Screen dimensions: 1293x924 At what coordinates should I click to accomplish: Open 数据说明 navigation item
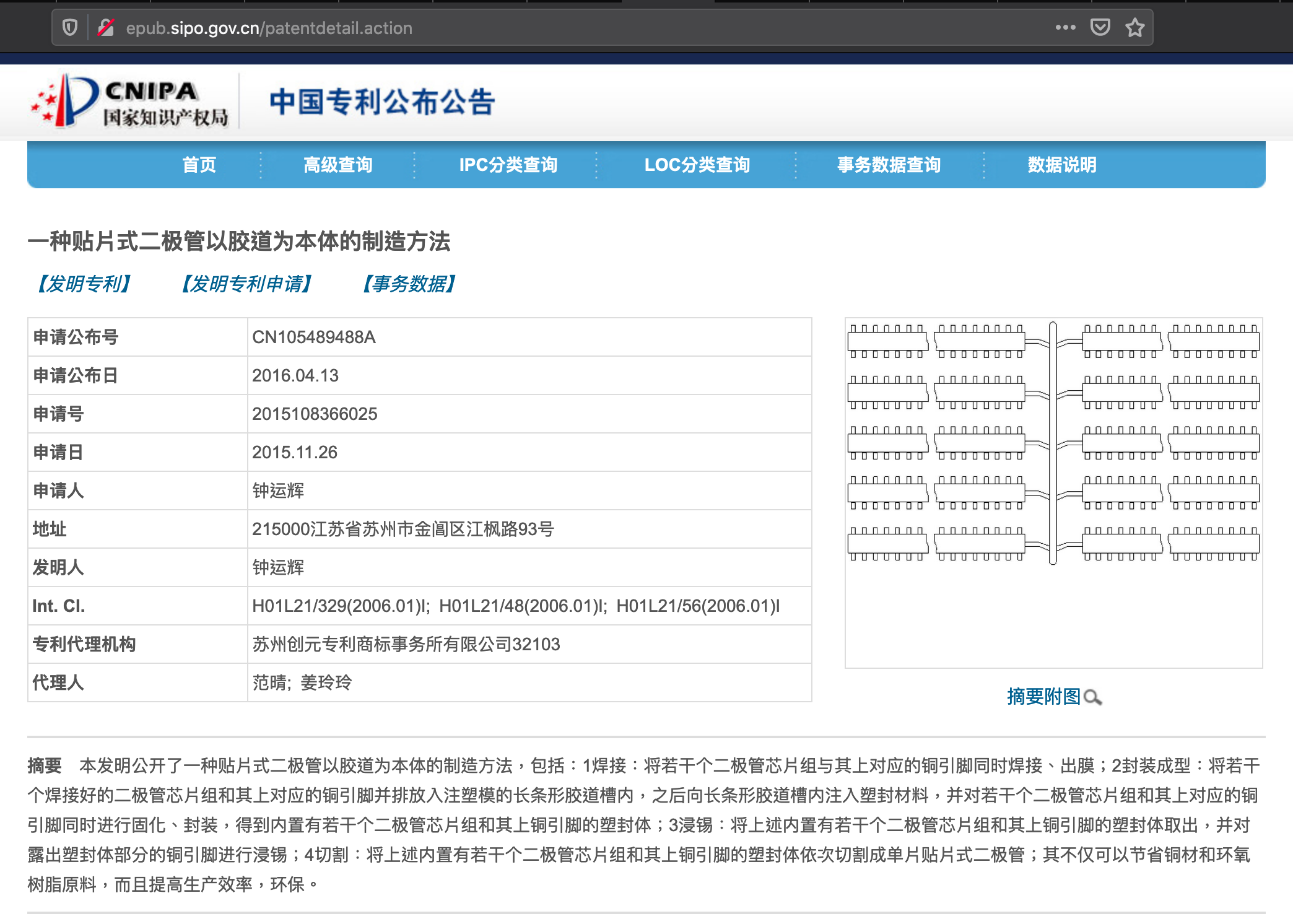(x=1062, y=165)
